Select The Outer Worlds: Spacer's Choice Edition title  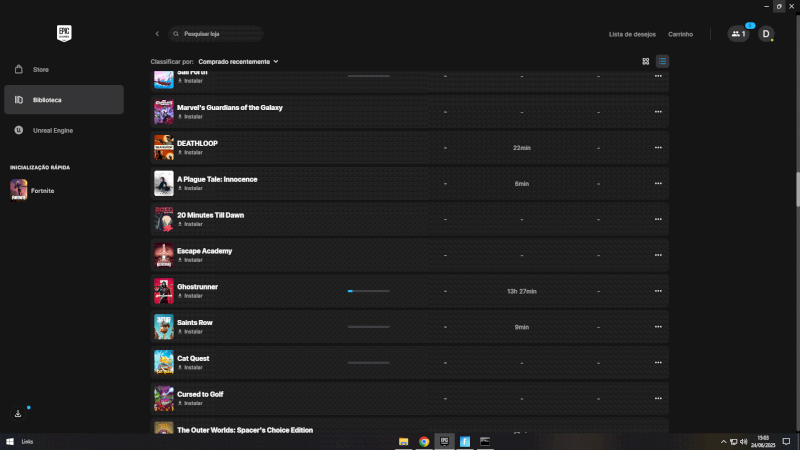(x=245, y=430)
